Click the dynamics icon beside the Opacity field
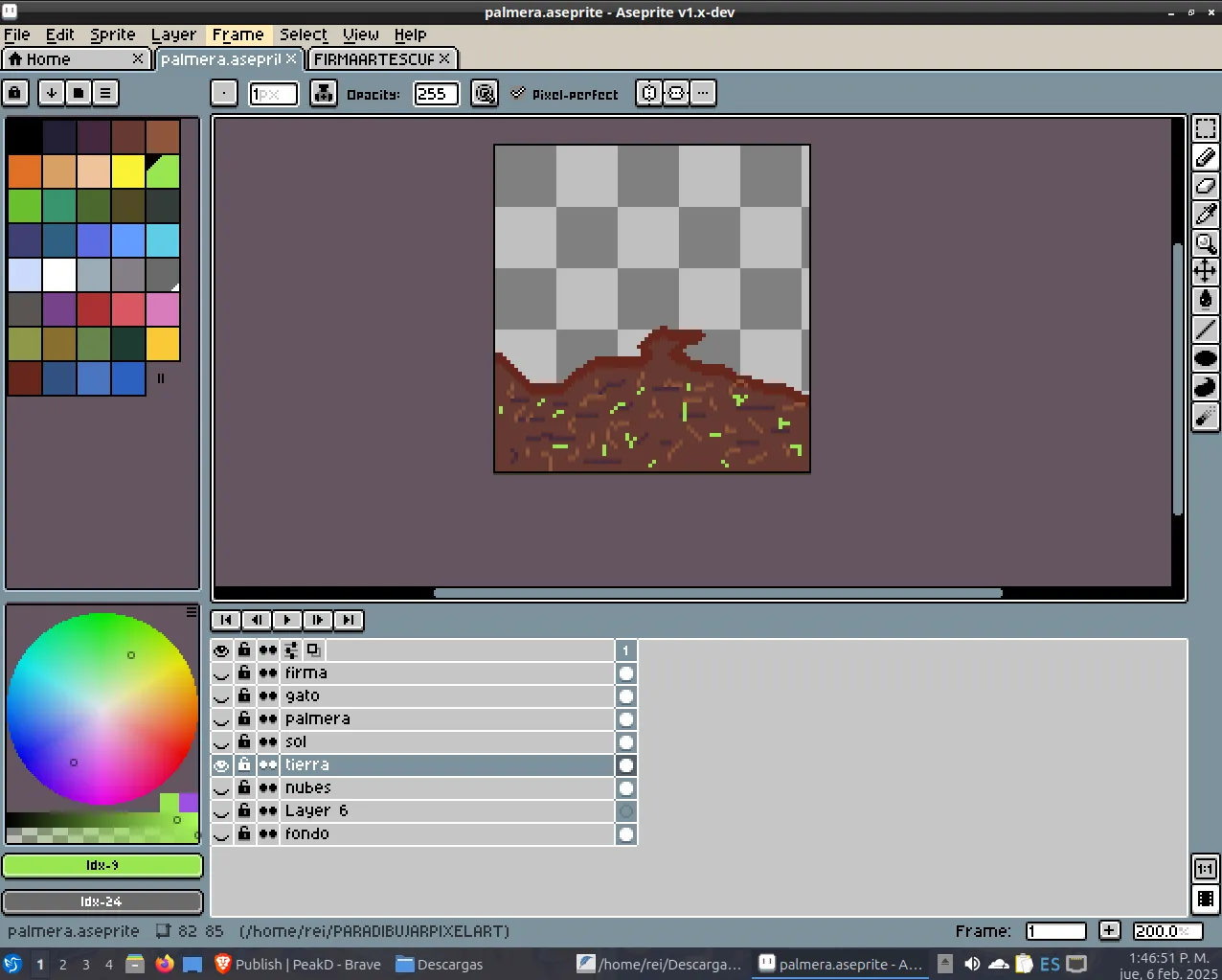This screenshot has width=1222, height=980. [x=485, y=94]
